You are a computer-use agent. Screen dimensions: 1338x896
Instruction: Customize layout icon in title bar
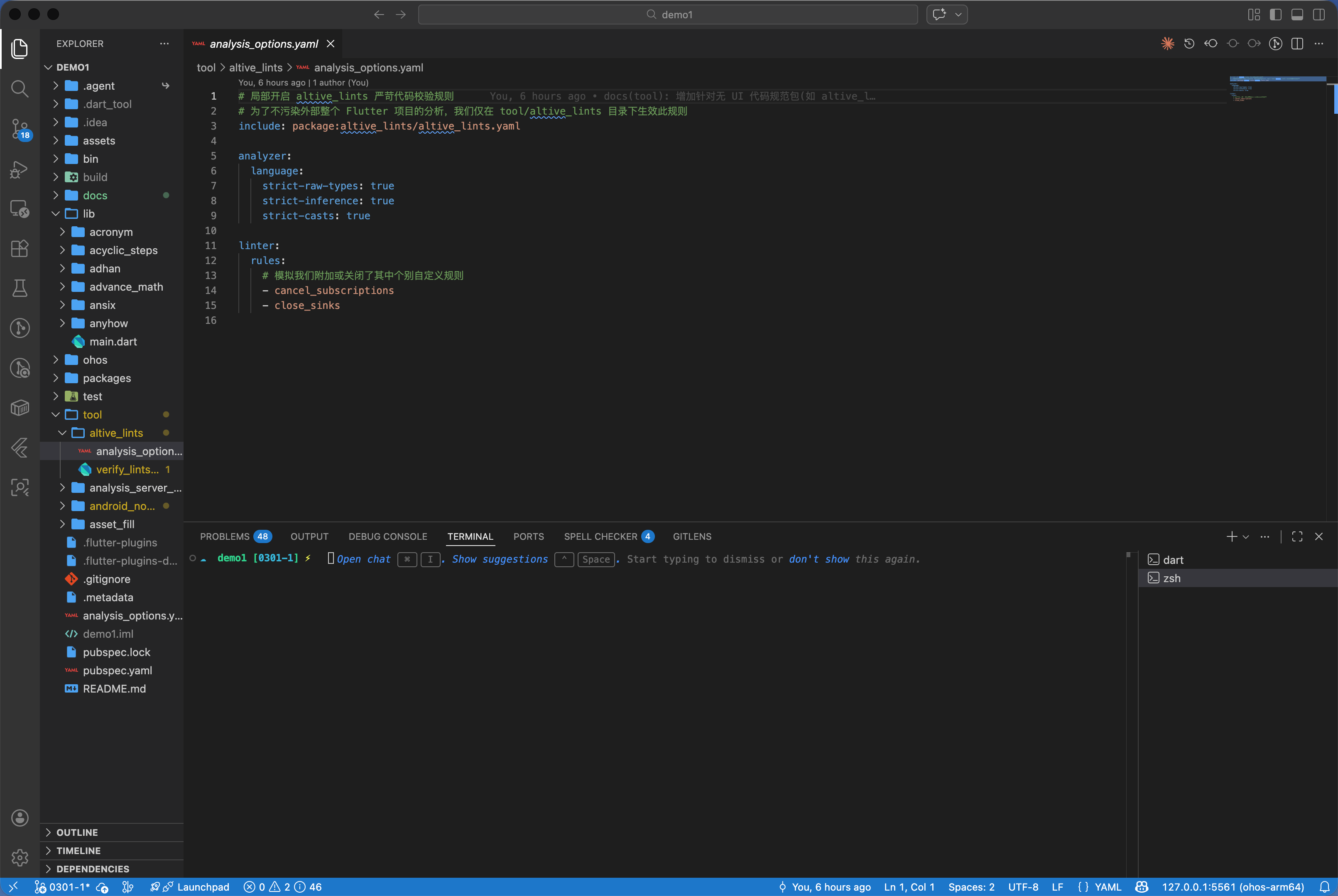[x=1254, y=14]
